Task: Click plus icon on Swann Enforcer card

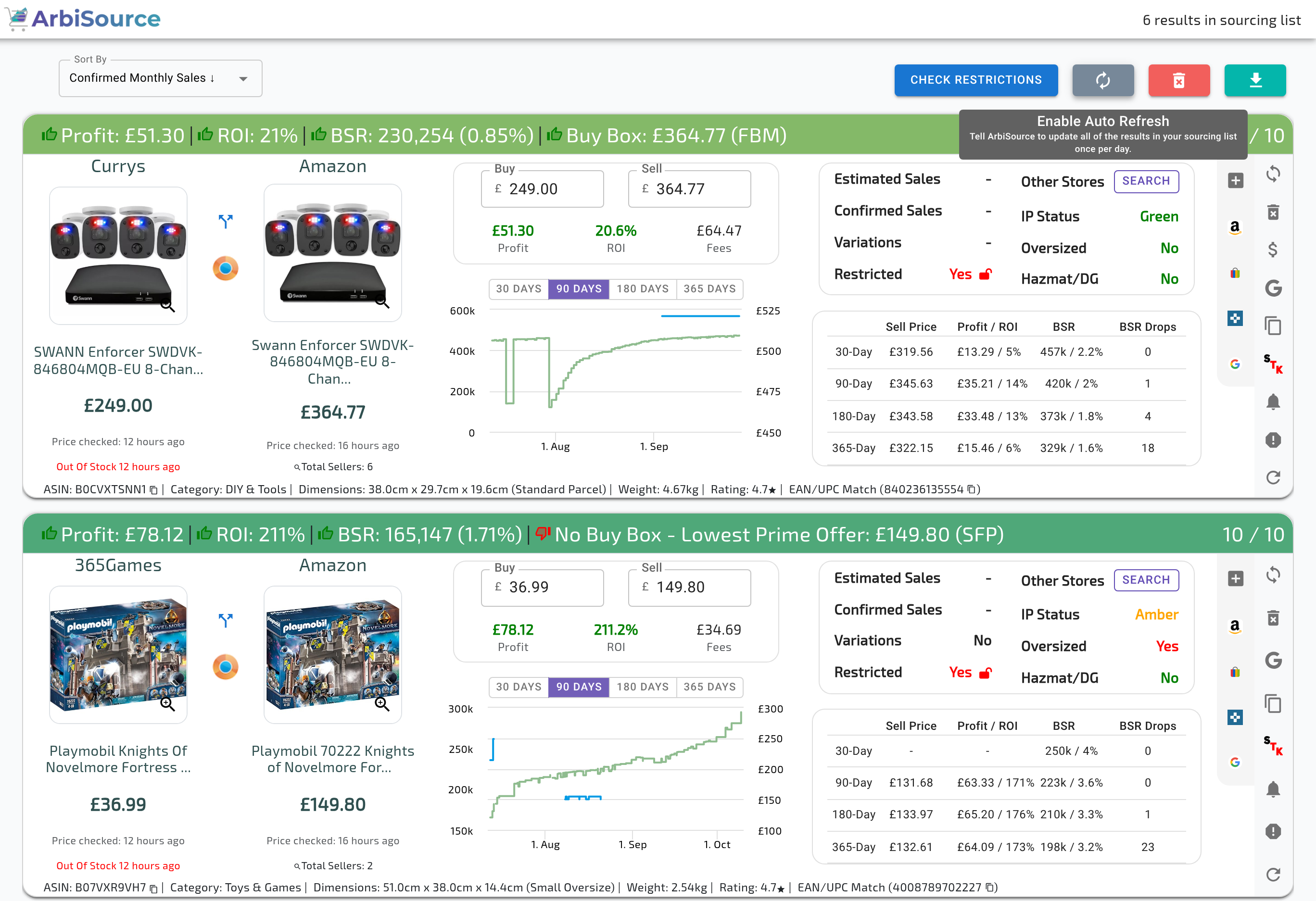Action: click(x=1235, y=181)
